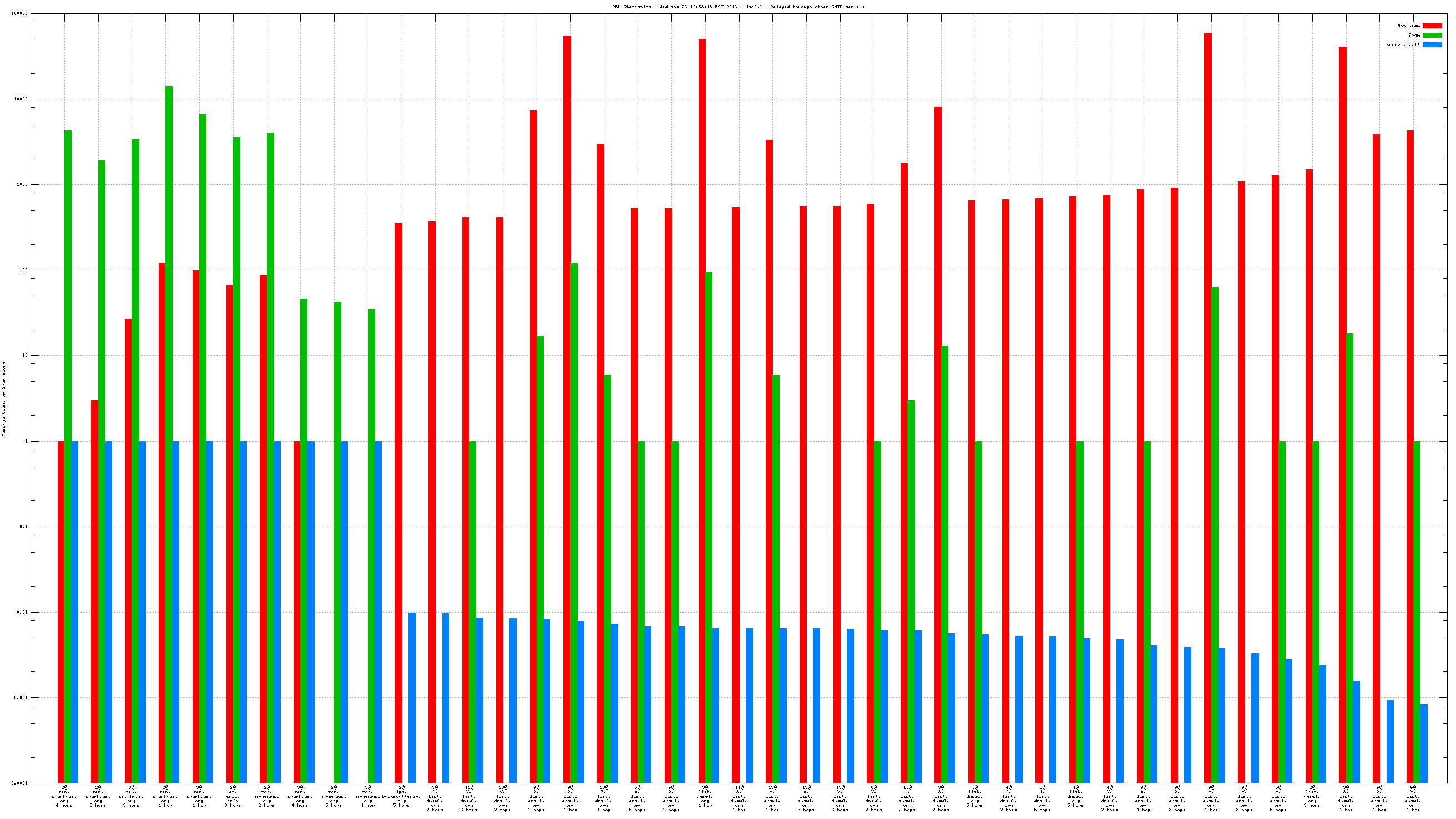Image resolution: width=1456 pixels, height=819 pixels.
Task: Click the 9@zen.spamhaus.org 1 hop axis label
Action: coord(368,796)
